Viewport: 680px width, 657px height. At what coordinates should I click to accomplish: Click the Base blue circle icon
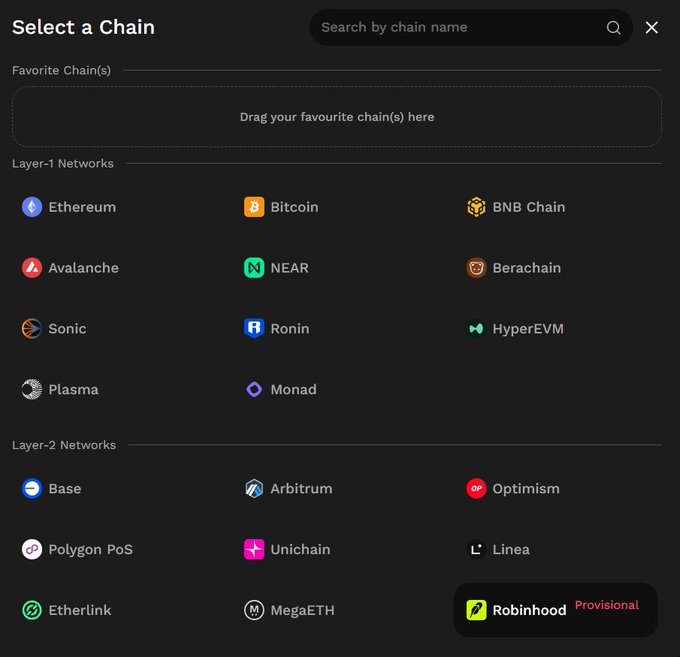tap(32, 488)
